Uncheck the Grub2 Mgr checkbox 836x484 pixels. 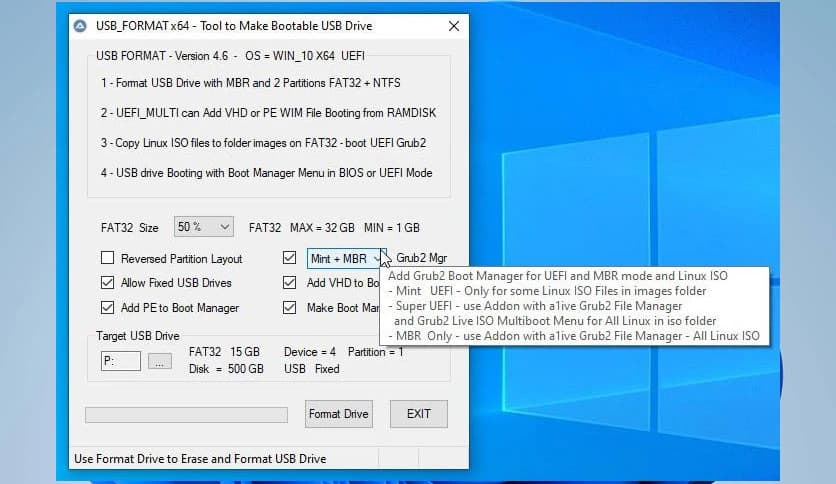tap(290, 258)
